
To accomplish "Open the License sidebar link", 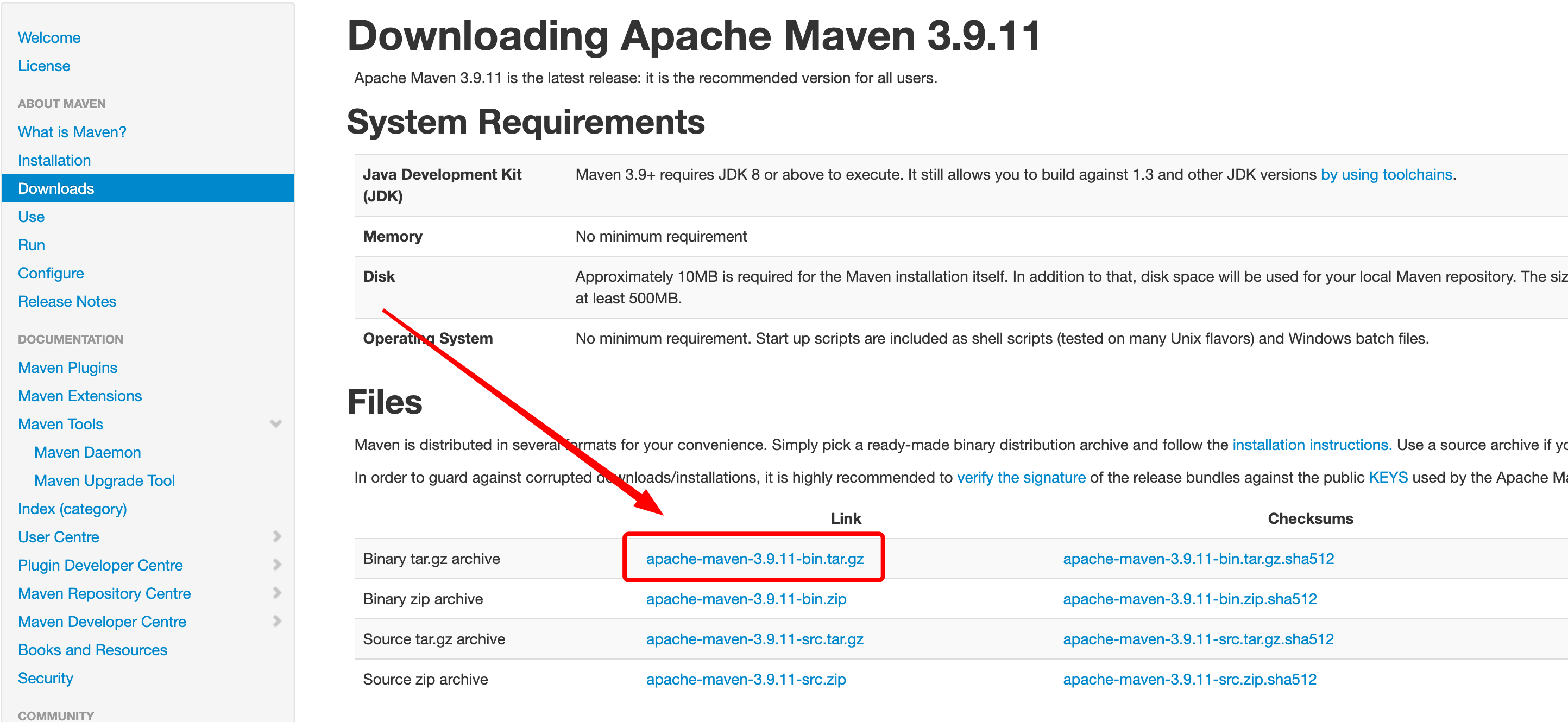I will tap(44, 66).
